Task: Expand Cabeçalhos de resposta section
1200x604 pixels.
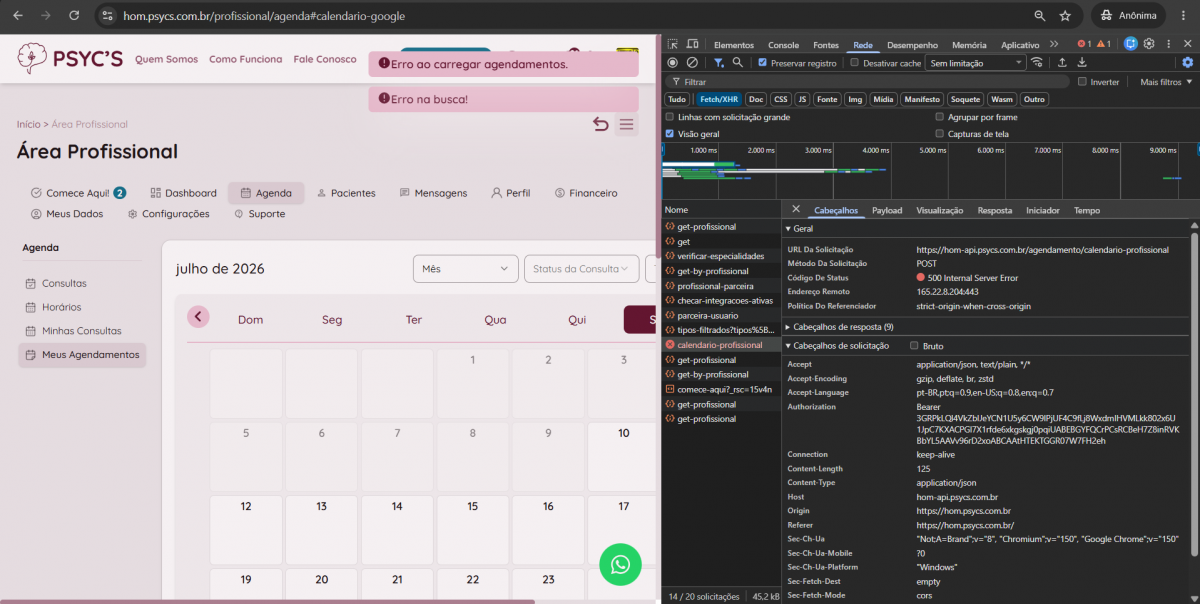Action: 839,327
